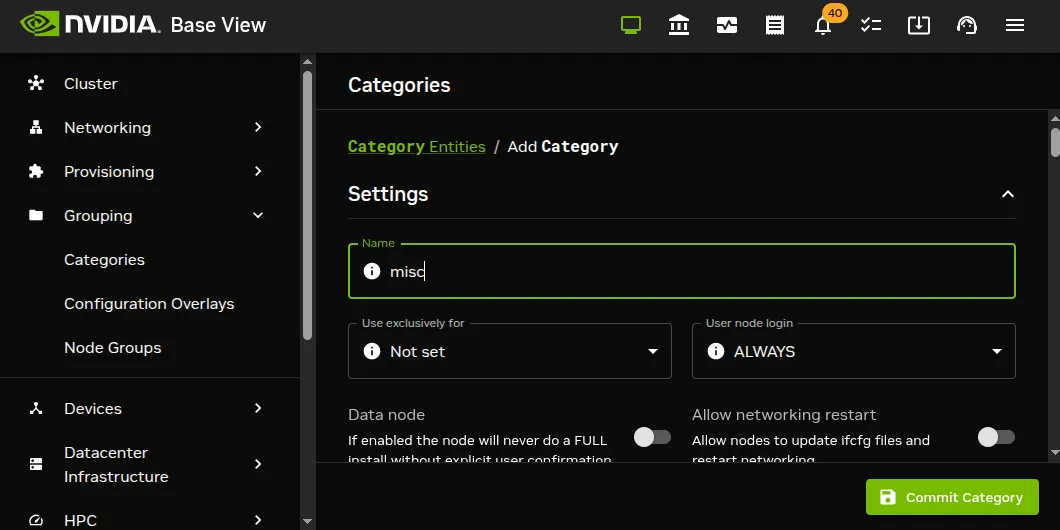Expand the HPC menu chevron
Screen dimensions: 1060x530
pos(258,520)
